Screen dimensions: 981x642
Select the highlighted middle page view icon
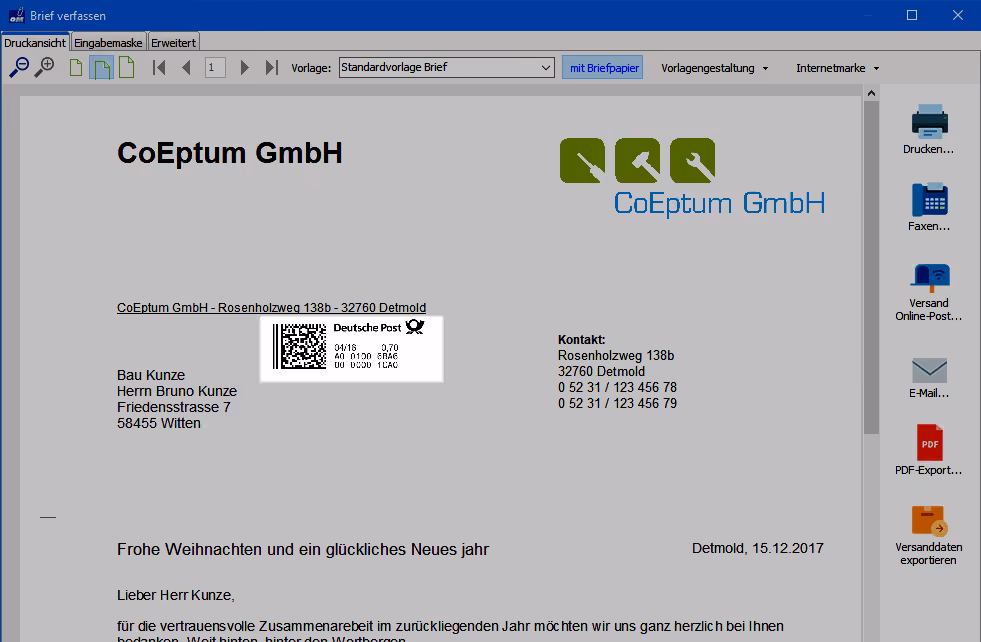(x=101, y=68)
